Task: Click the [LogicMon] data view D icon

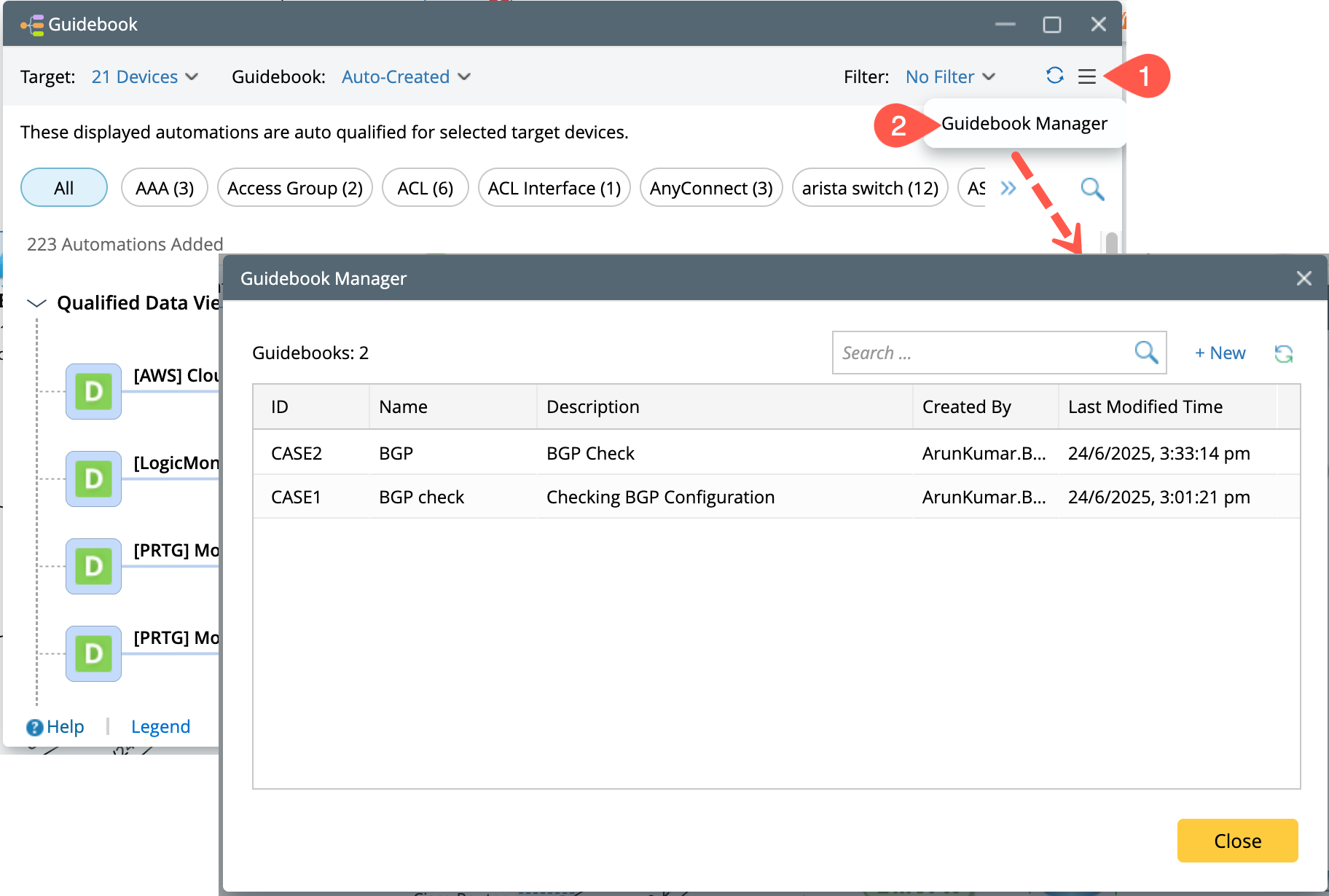Action: tap(93, 479)
